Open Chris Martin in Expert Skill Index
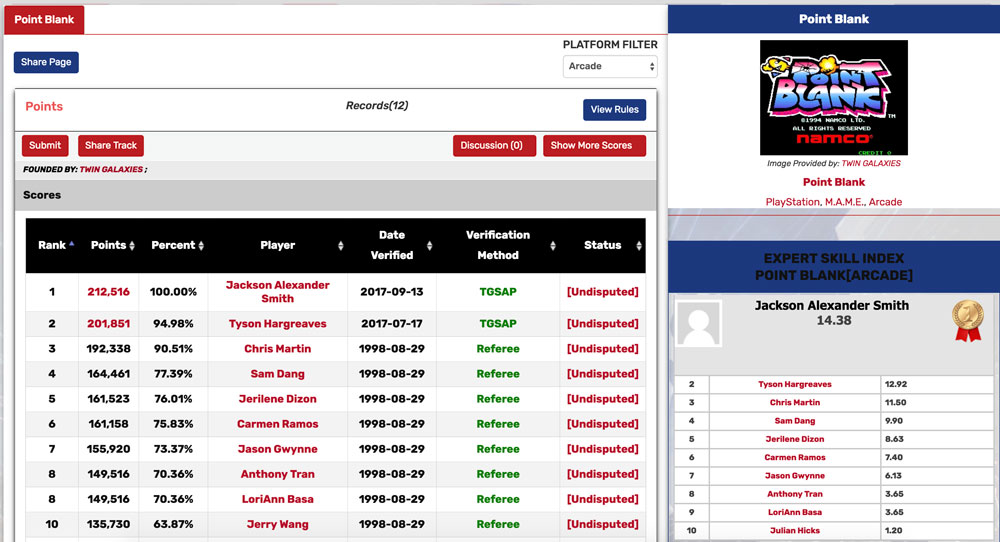The height and width of the screenshot is (542, 1000). point(795,403)
